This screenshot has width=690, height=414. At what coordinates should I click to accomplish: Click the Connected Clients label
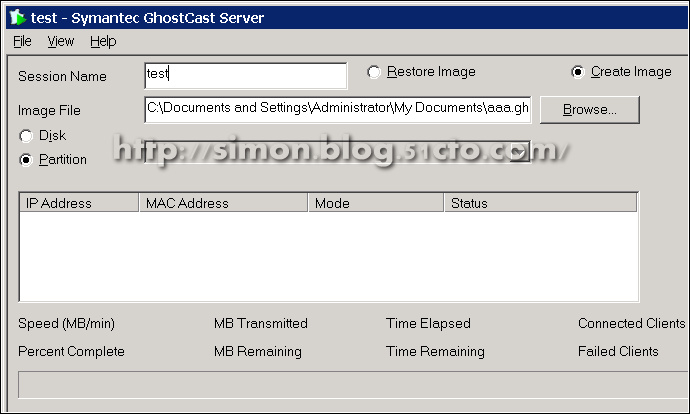click(631, 323)
